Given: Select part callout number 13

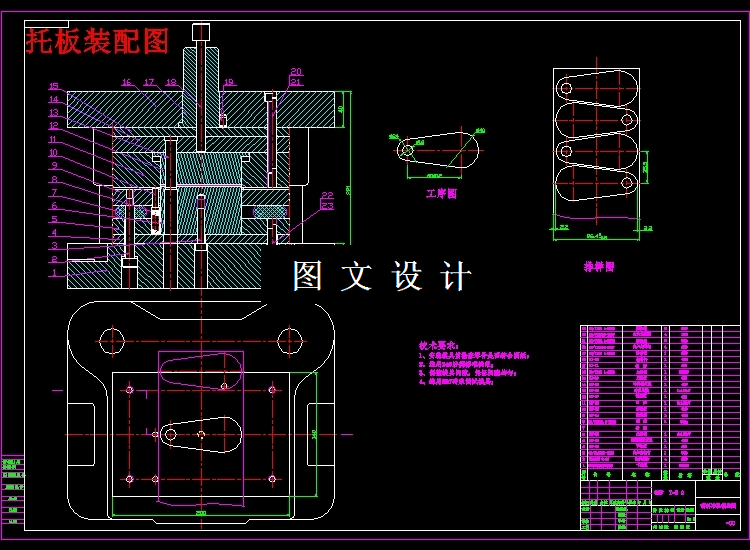Looking at the screenshot, I should click(54, 112).
